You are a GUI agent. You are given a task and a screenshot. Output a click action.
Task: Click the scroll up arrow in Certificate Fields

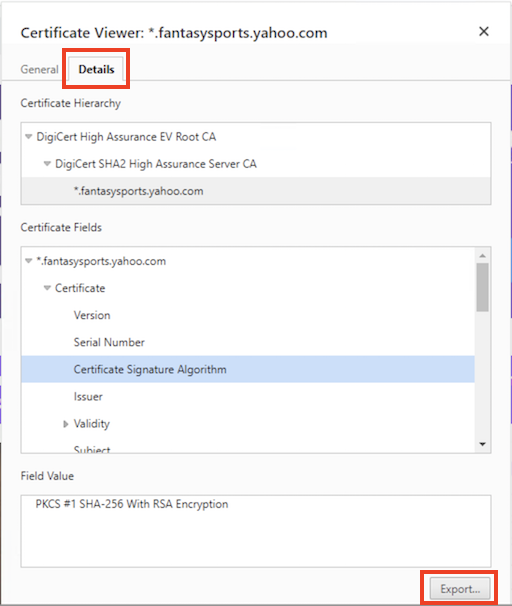482,255
